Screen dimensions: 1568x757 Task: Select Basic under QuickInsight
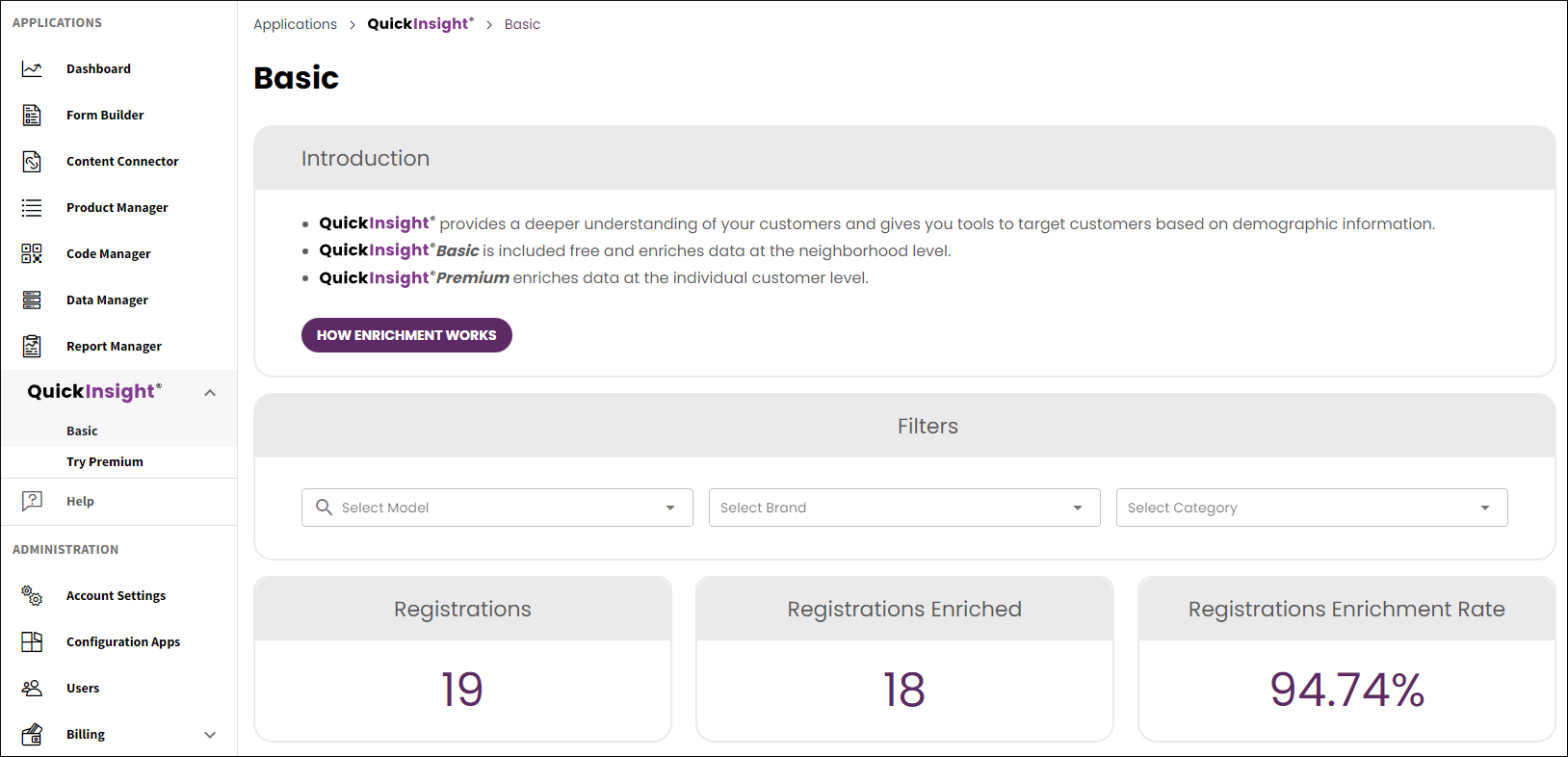pyautogui.click(x=82, y=431)
